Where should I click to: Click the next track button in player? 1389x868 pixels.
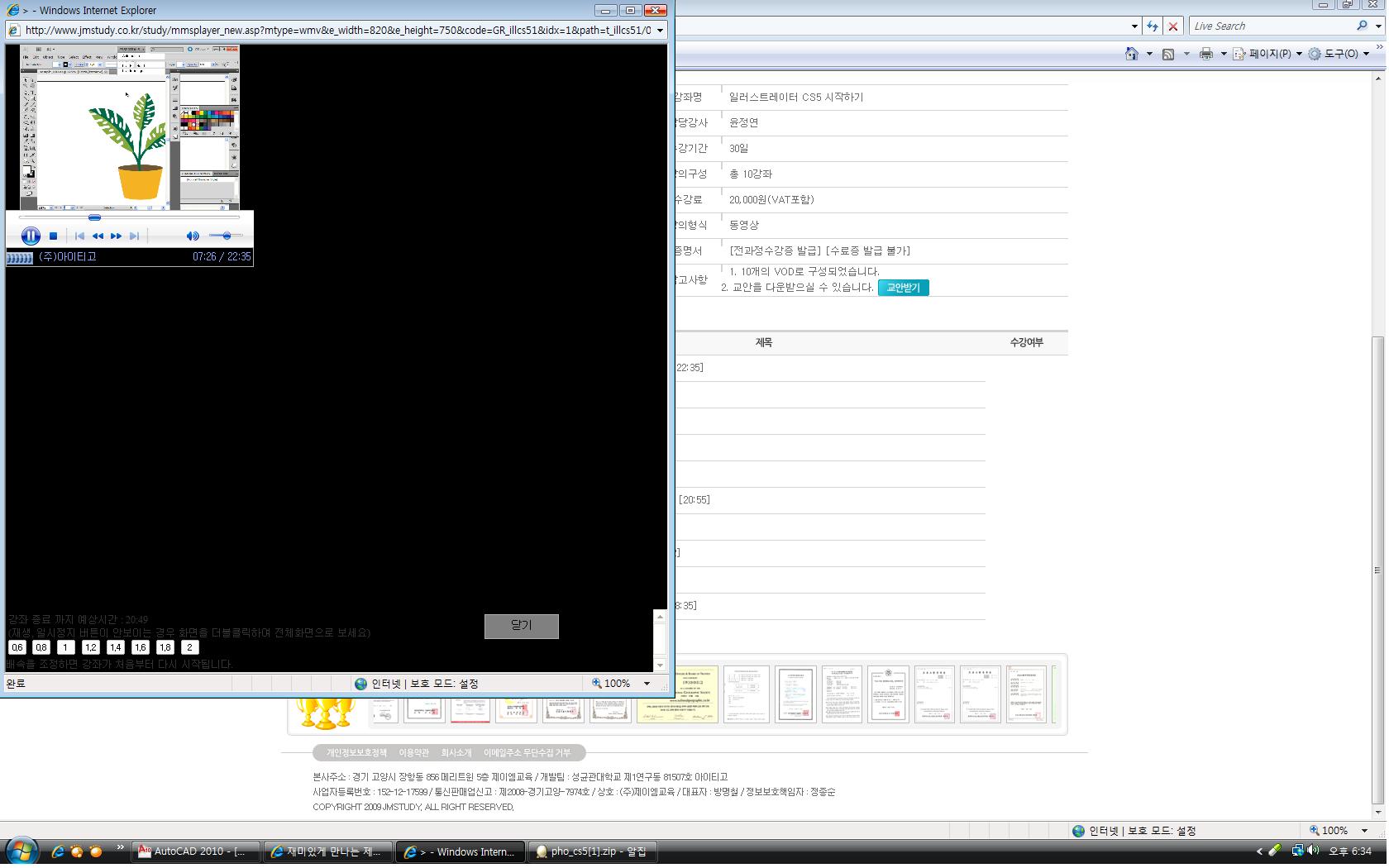[134, 236]
